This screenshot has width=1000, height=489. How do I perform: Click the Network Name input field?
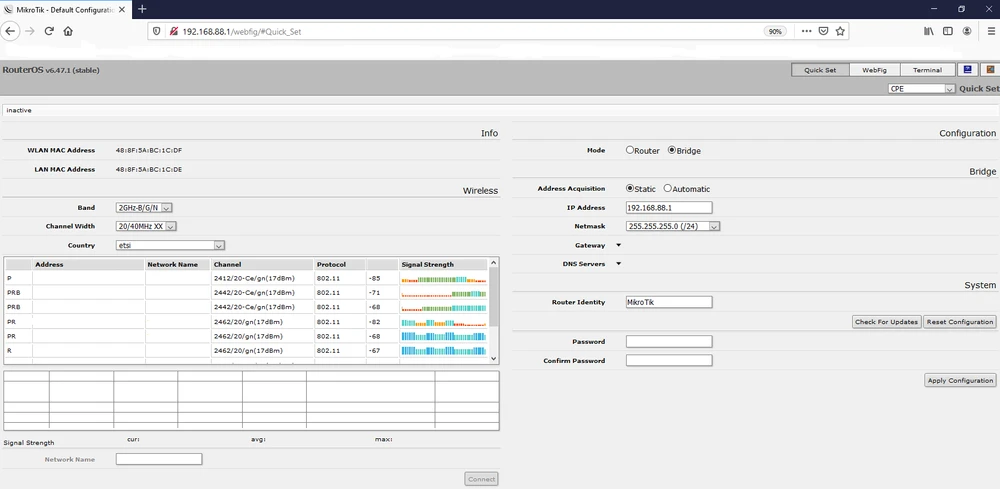[x=159, y=459]
